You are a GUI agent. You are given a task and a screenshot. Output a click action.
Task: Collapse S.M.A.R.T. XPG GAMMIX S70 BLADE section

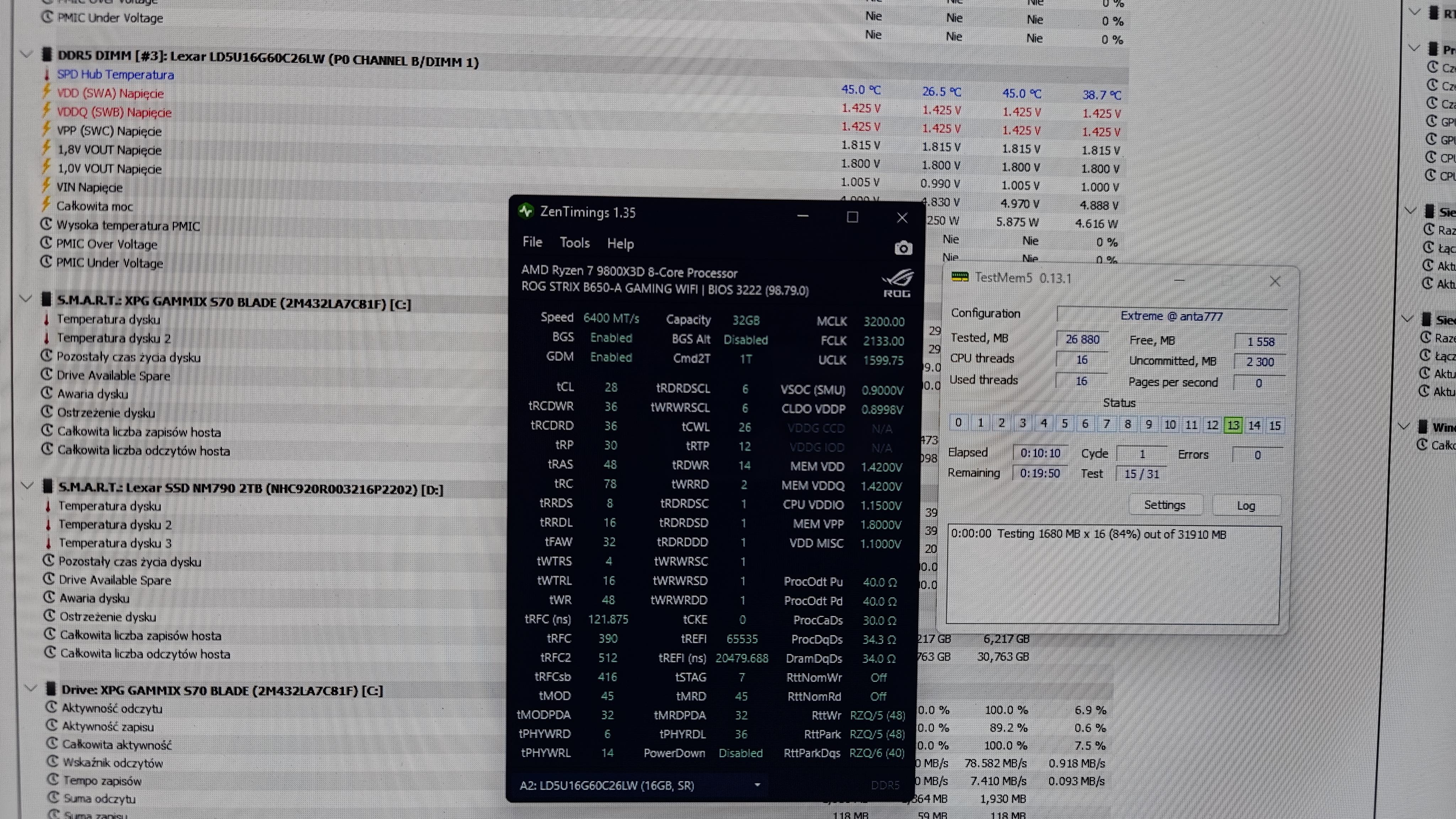pos(26,299)
